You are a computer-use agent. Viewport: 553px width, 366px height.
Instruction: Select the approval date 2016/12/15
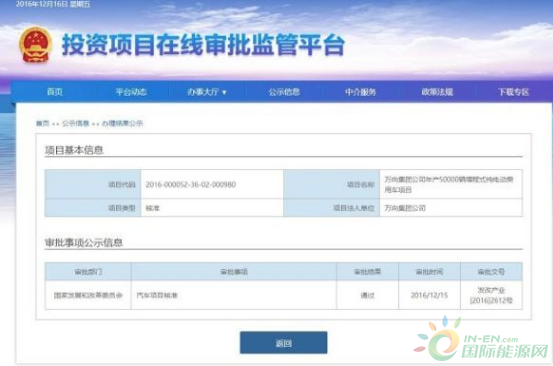pyautogui.click(x=429, y=295)
